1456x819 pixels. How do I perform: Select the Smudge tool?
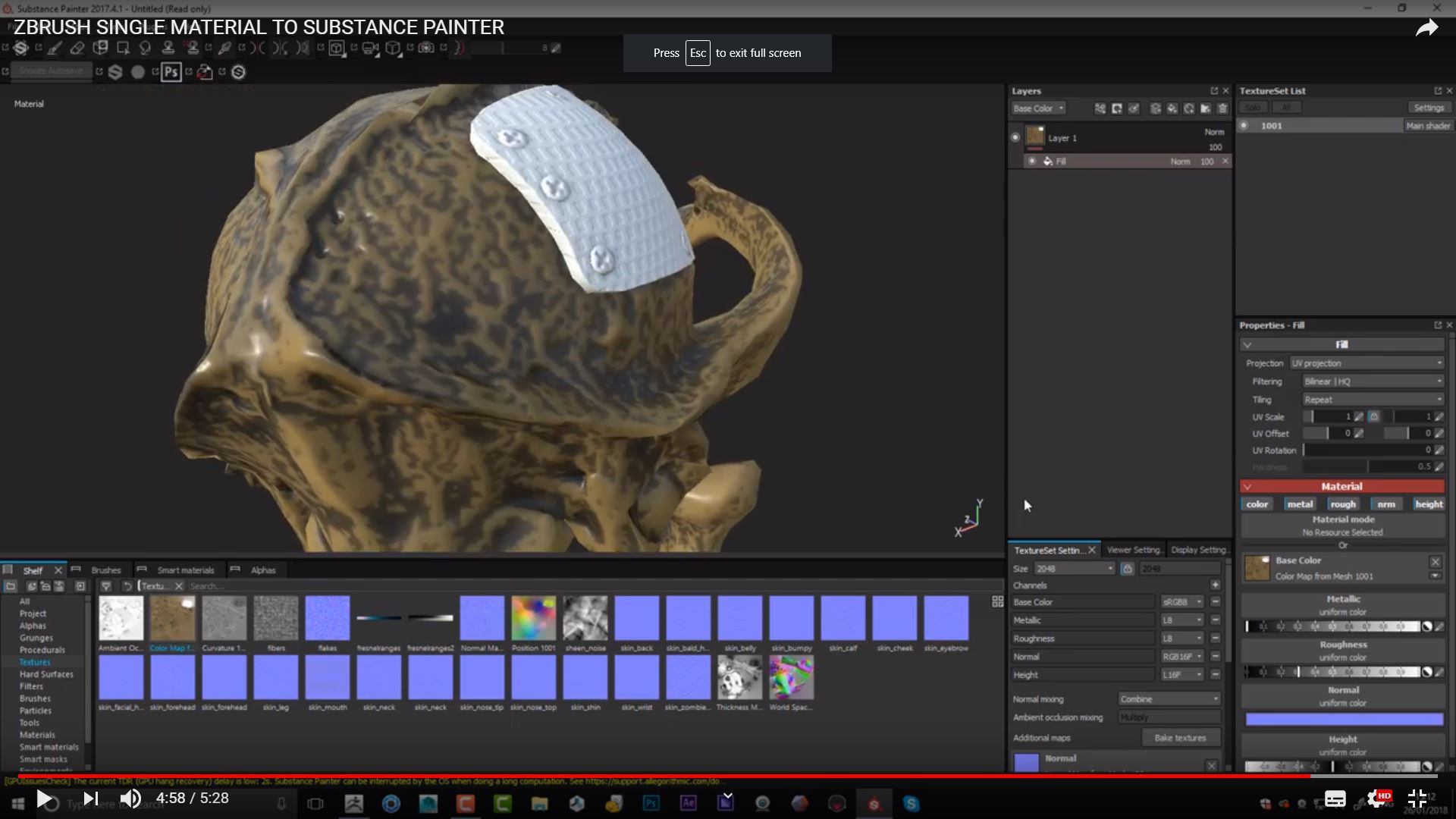pos(145,48)
